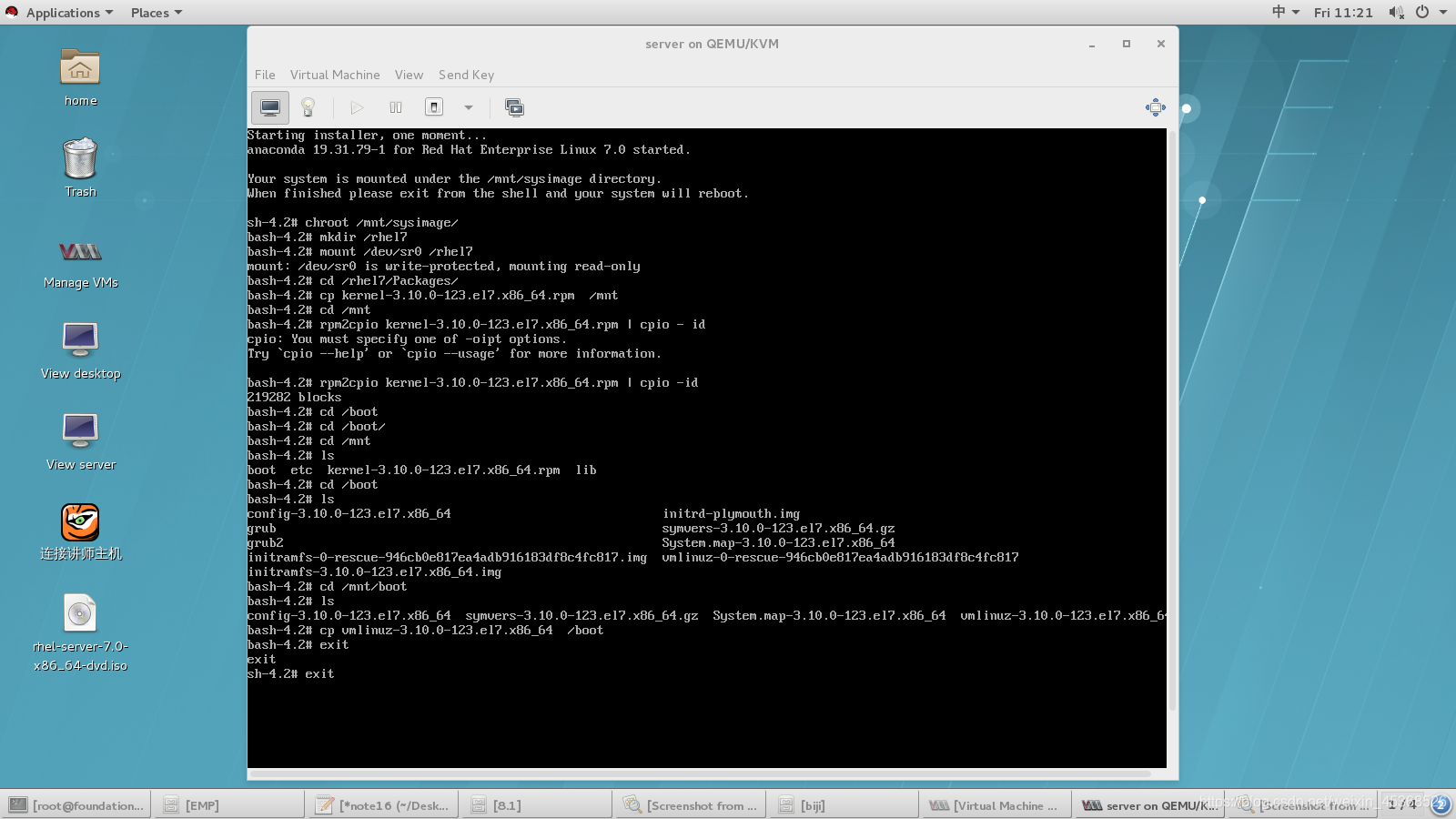Pause the virtual machine
The height and width of the screenshot is (819, 1456).
coord(396,107)
